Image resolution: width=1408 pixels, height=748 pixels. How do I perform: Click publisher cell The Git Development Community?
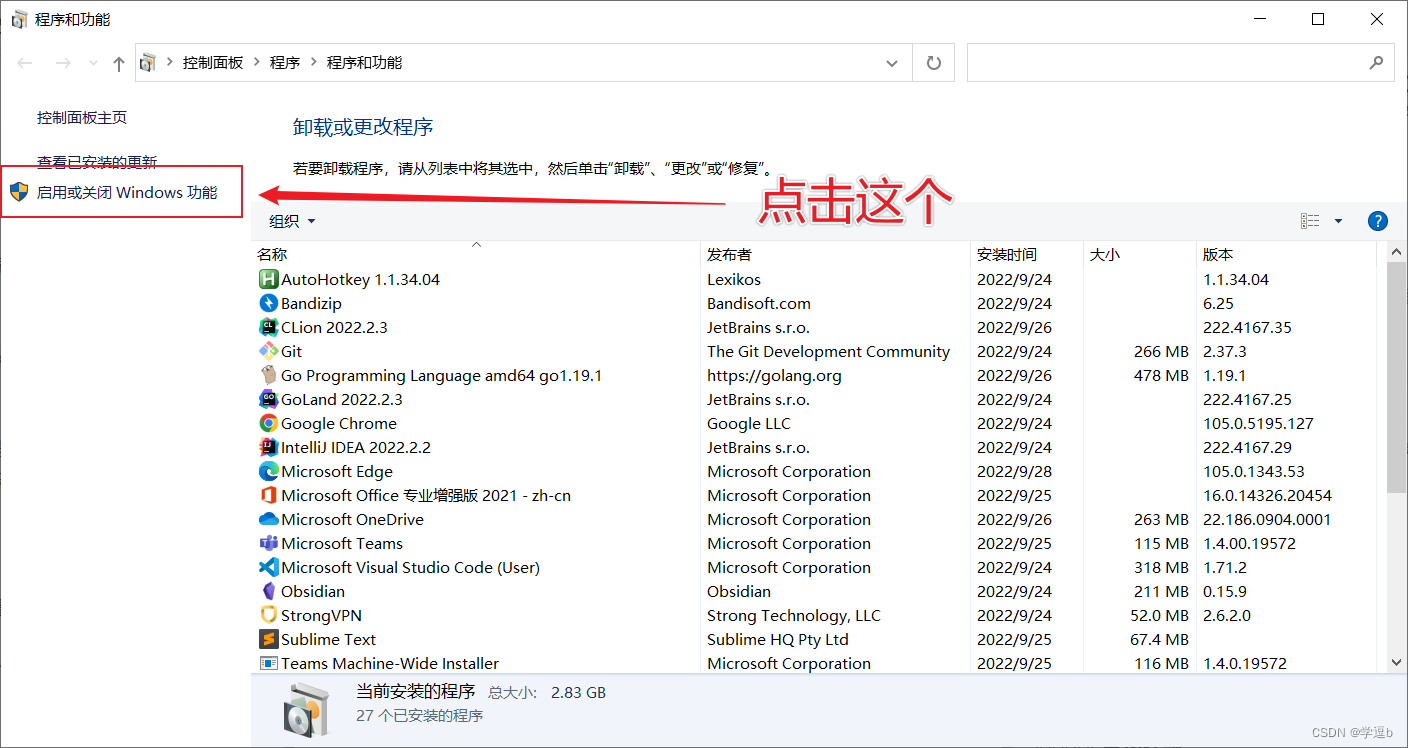pos(828,352)
